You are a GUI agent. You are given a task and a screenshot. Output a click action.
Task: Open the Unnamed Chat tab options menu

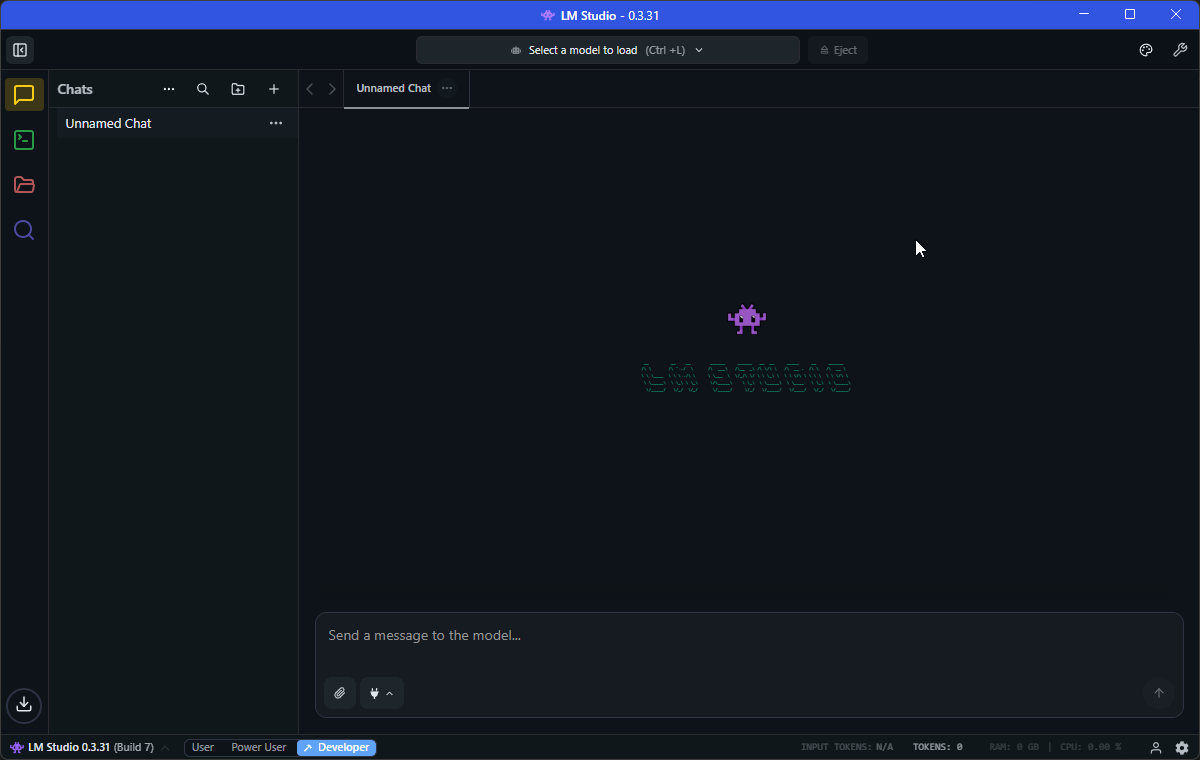(447, 88)
